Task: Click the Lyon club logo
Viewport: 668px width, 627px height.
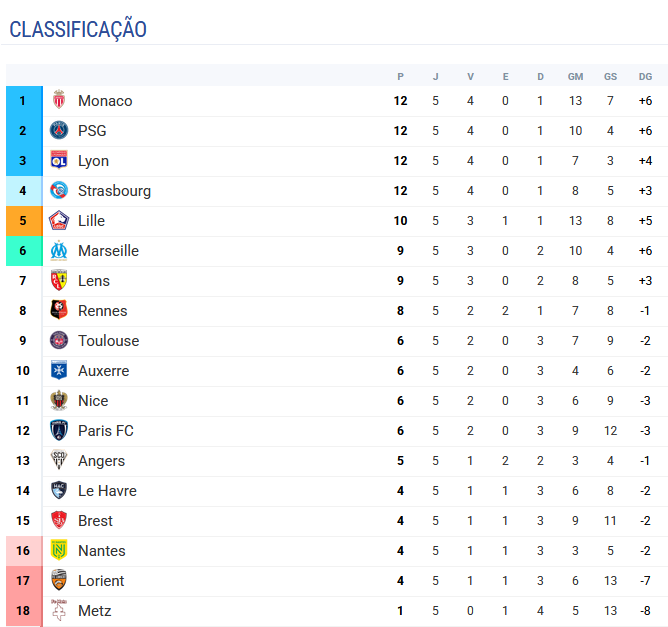Action: (x=59, y=161)
